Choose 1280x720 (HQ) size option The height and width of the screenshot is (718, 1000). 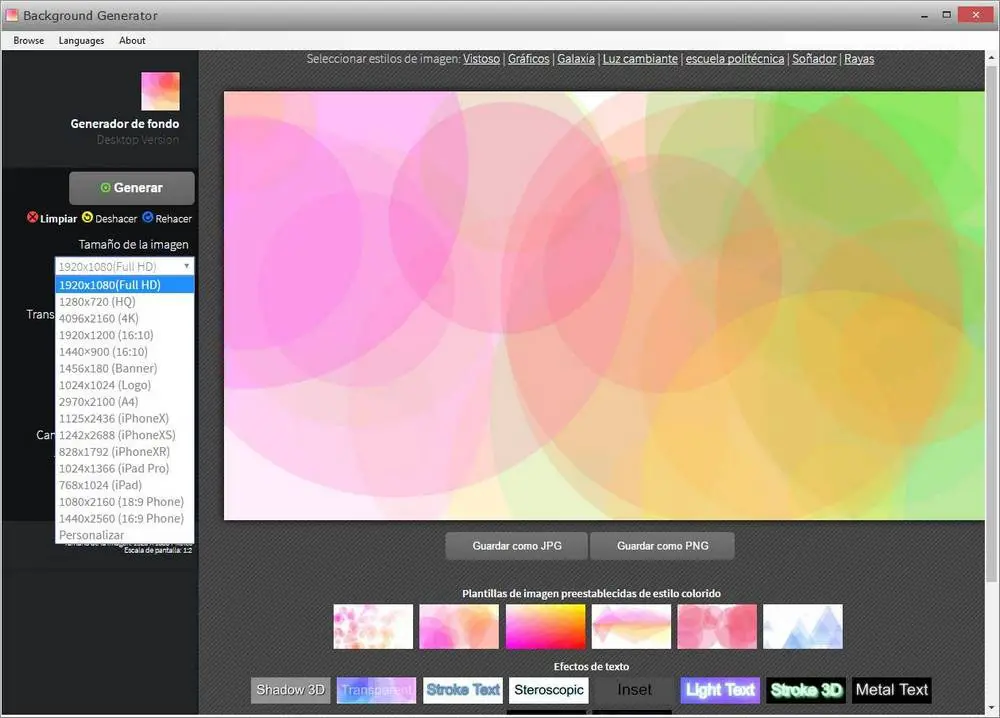[x=124, y=302]
